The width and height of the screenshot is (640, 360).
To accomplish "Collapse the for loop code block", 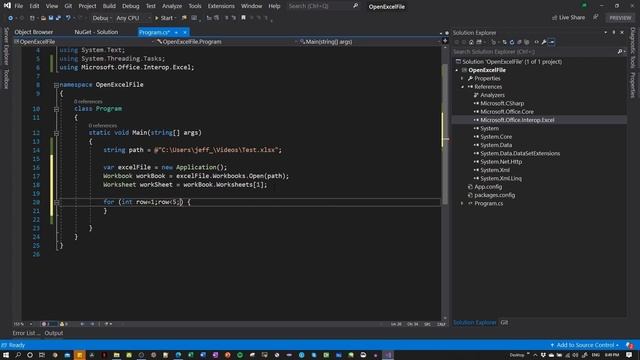I will click(x=56, y=202).
